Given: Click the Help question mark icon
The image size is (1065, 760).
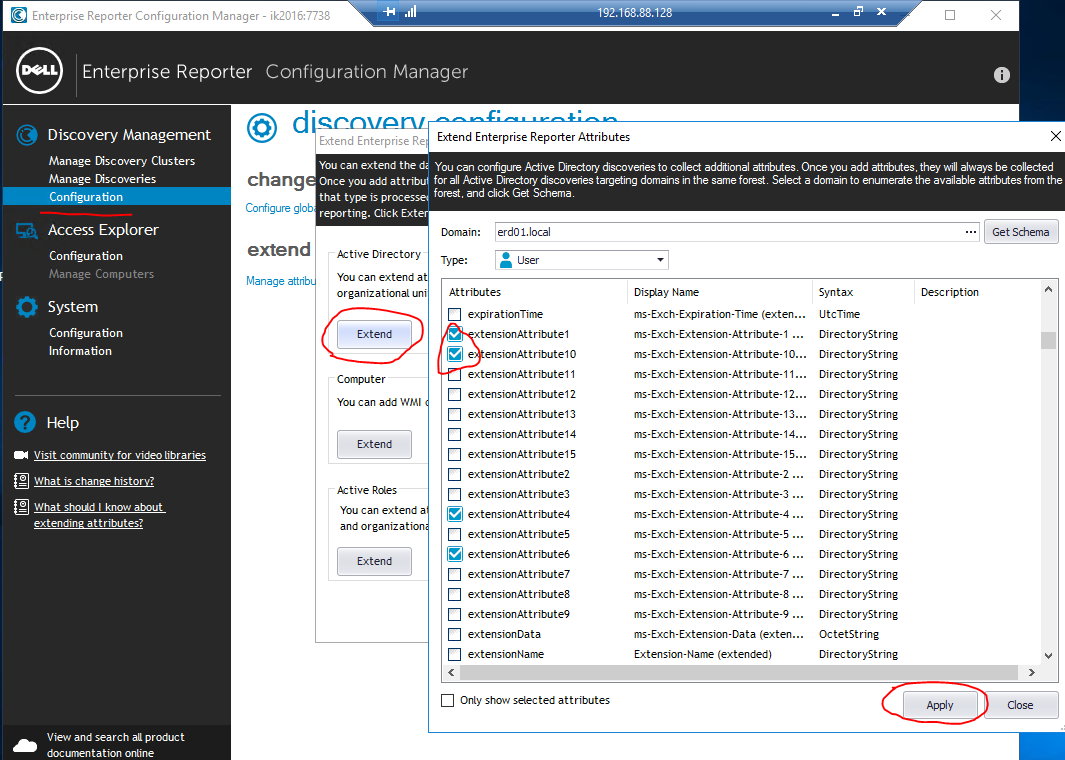Looking at the screenshot, I should tap(25, 422).
